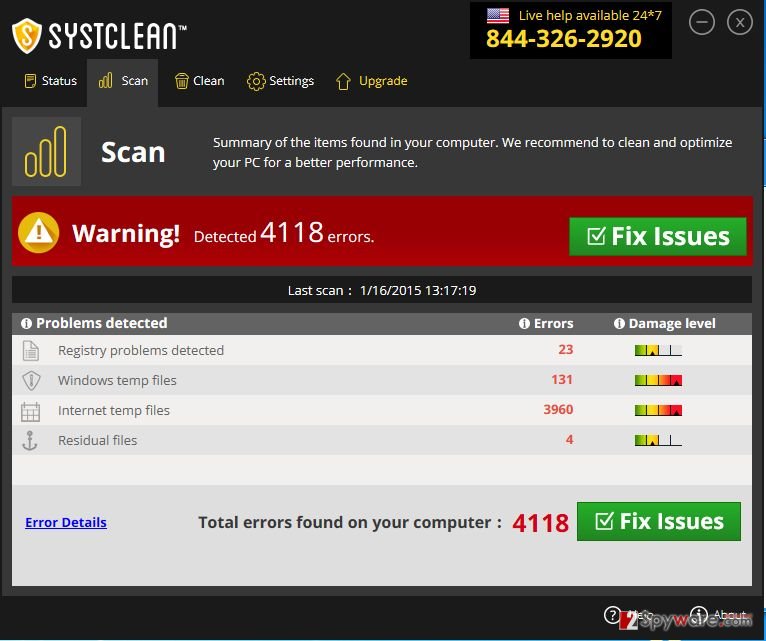Click the Residual files anchor icon
Viewport: 766px width, 641px height.
pyautogui.click(x=30, y=441)
